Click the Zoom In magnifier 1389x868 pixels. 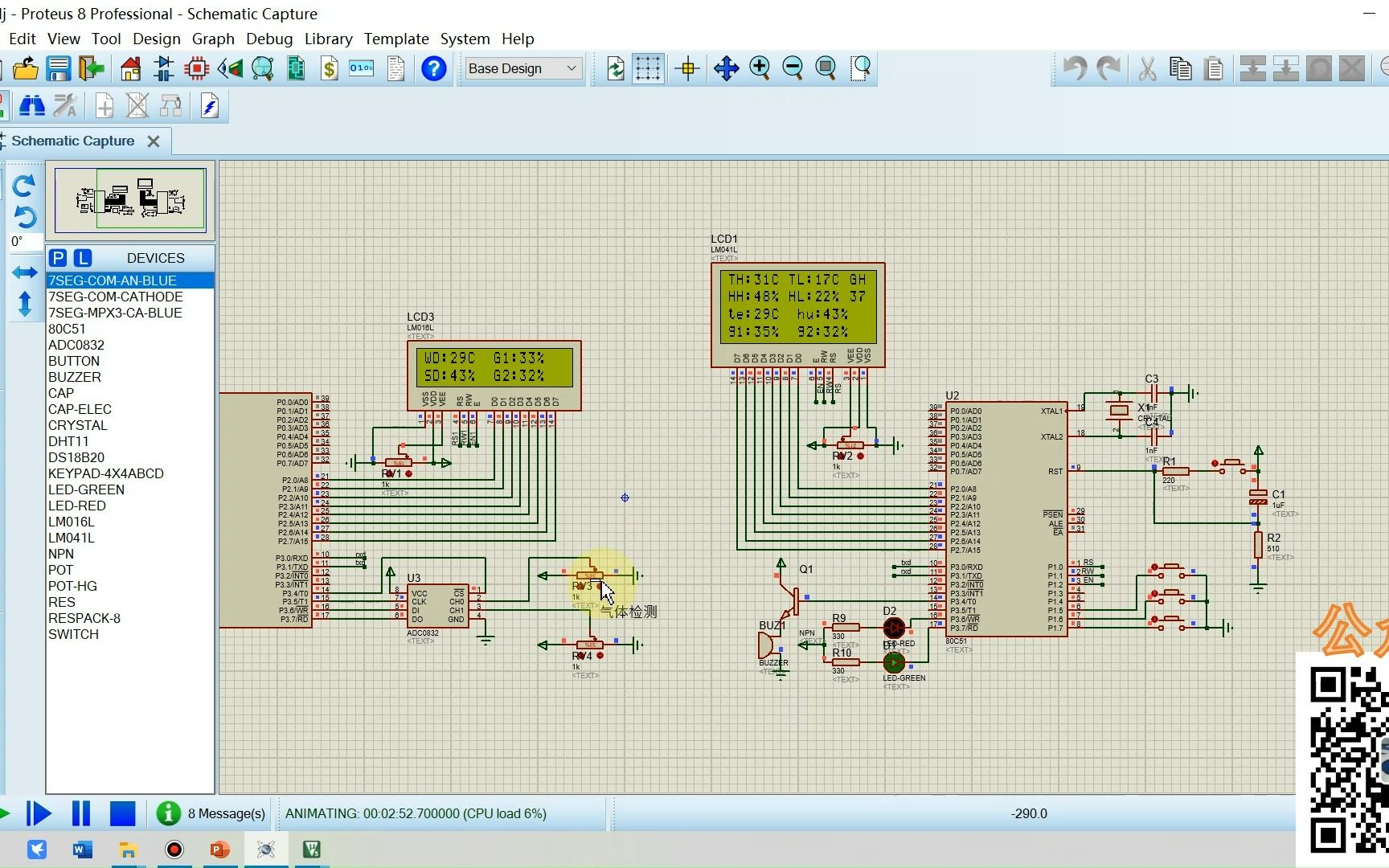[760, 68]
